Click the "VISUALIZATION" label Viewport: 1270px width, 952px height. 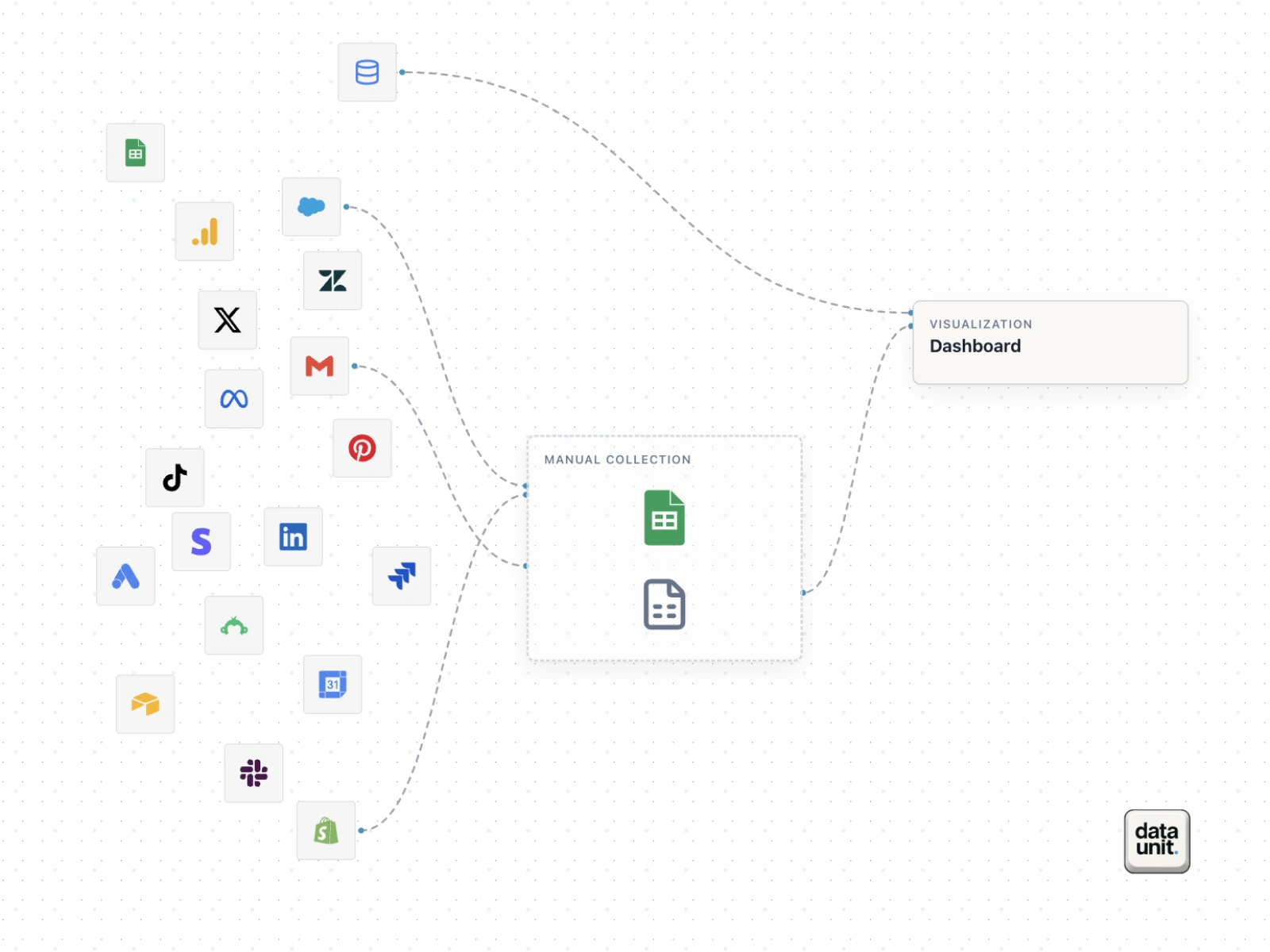(x=981, y=324)
